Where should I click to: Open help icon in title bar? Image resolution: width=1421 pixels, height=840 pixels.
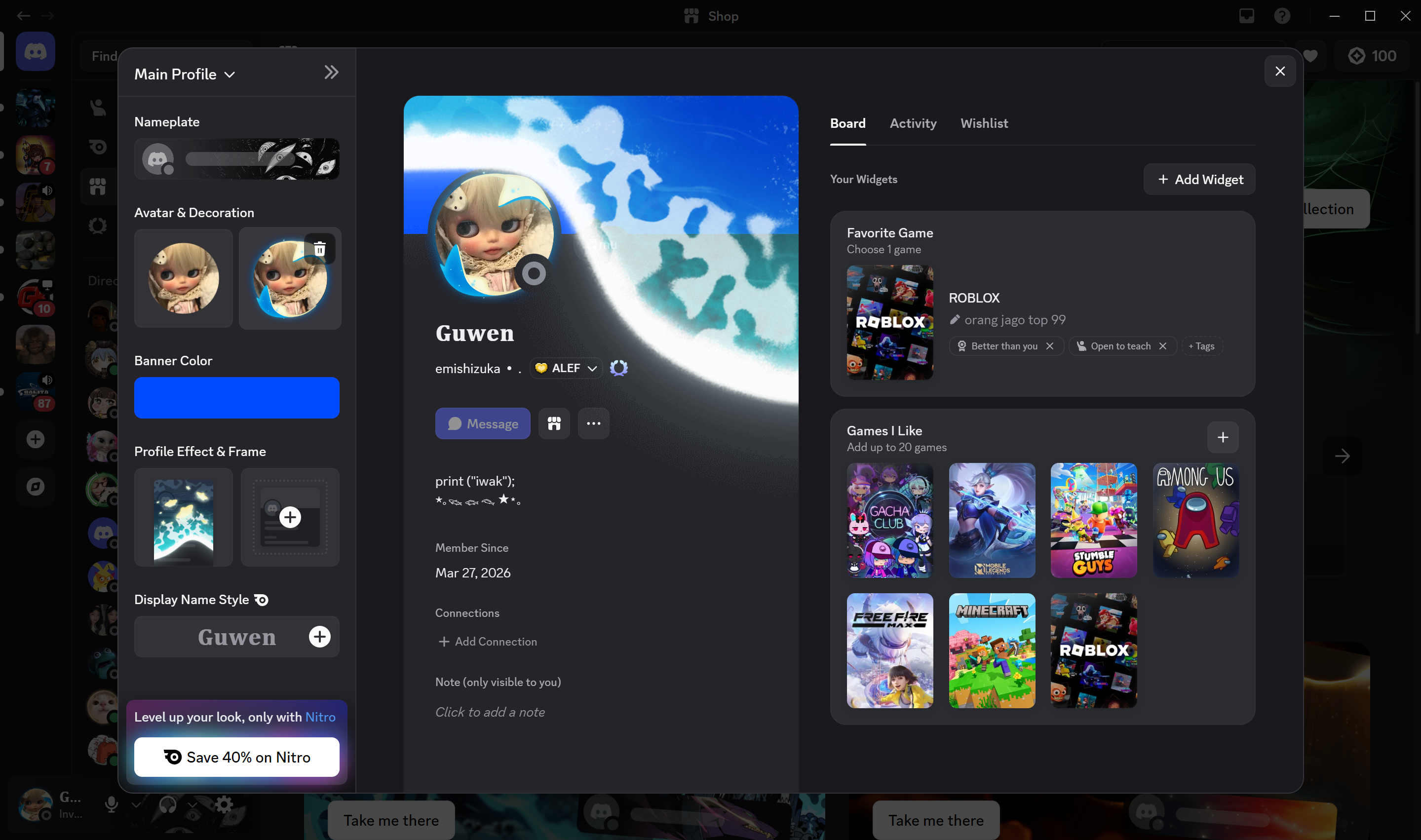click(1282, 16)
